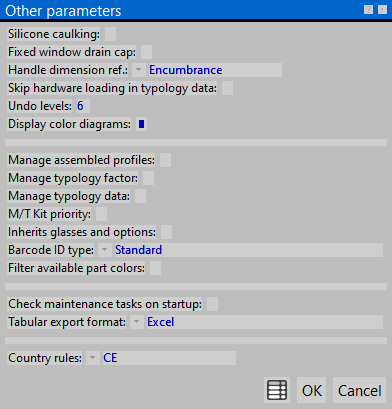392x409 pixels.
Task: Enable Manage assembled profiles checkbox
Action: click(x=165, y=160)
